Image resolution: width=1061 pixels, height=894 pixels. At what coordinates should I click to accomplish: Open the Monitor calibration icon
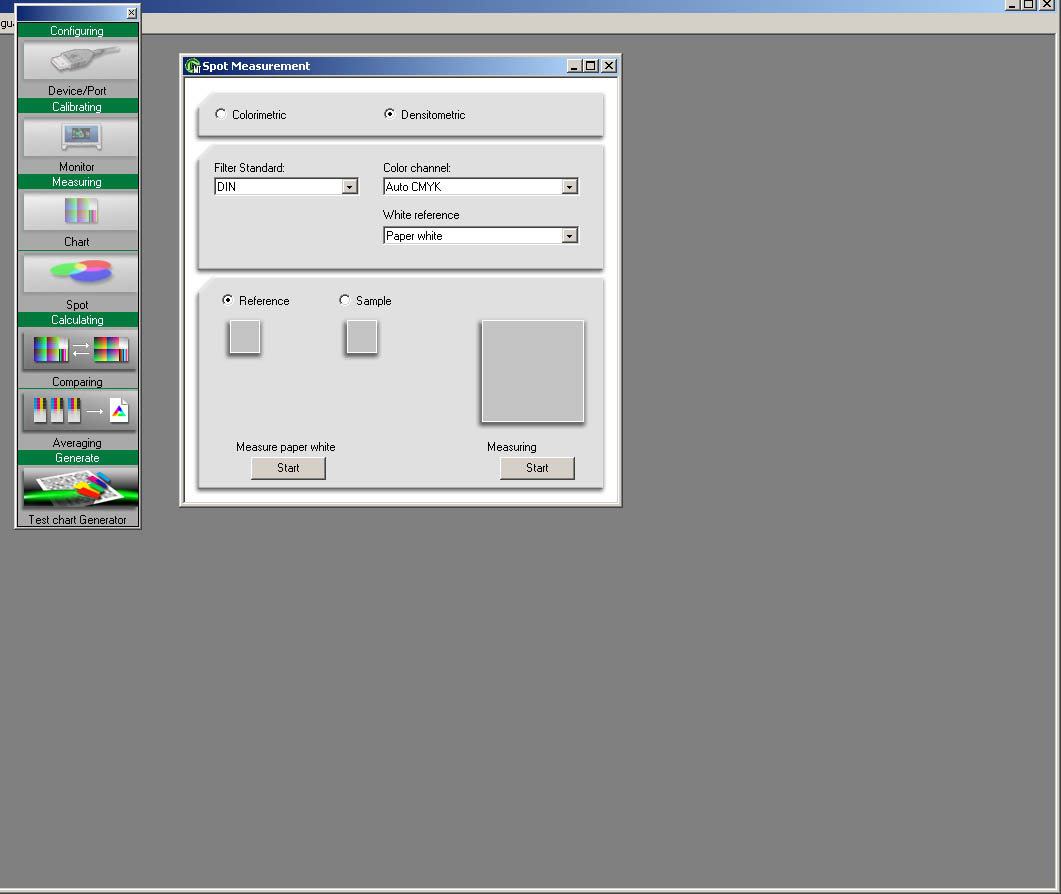point(81,136)
